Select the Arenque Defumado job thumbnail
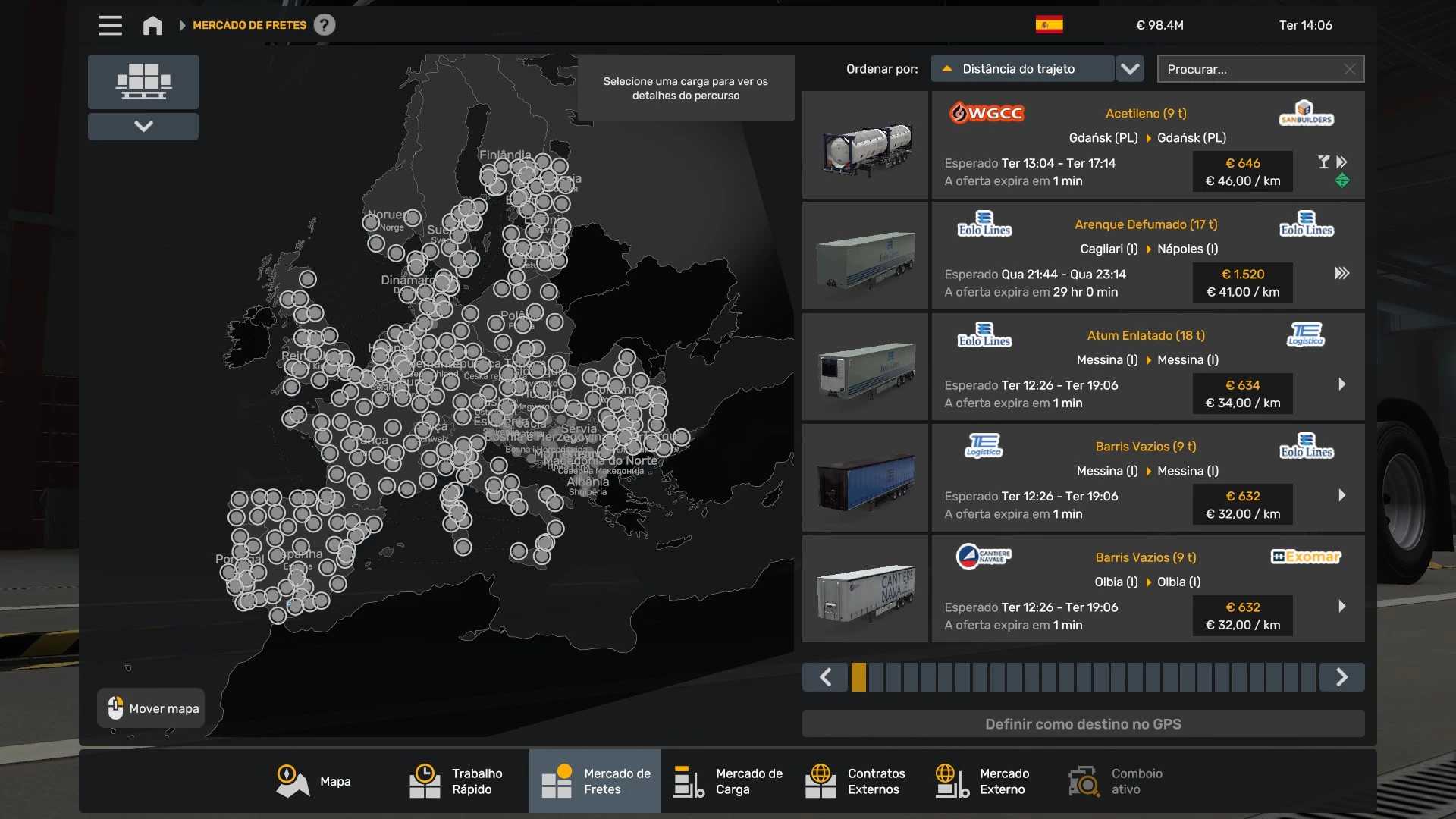The image size is (1456, 819). click(865, 256)
